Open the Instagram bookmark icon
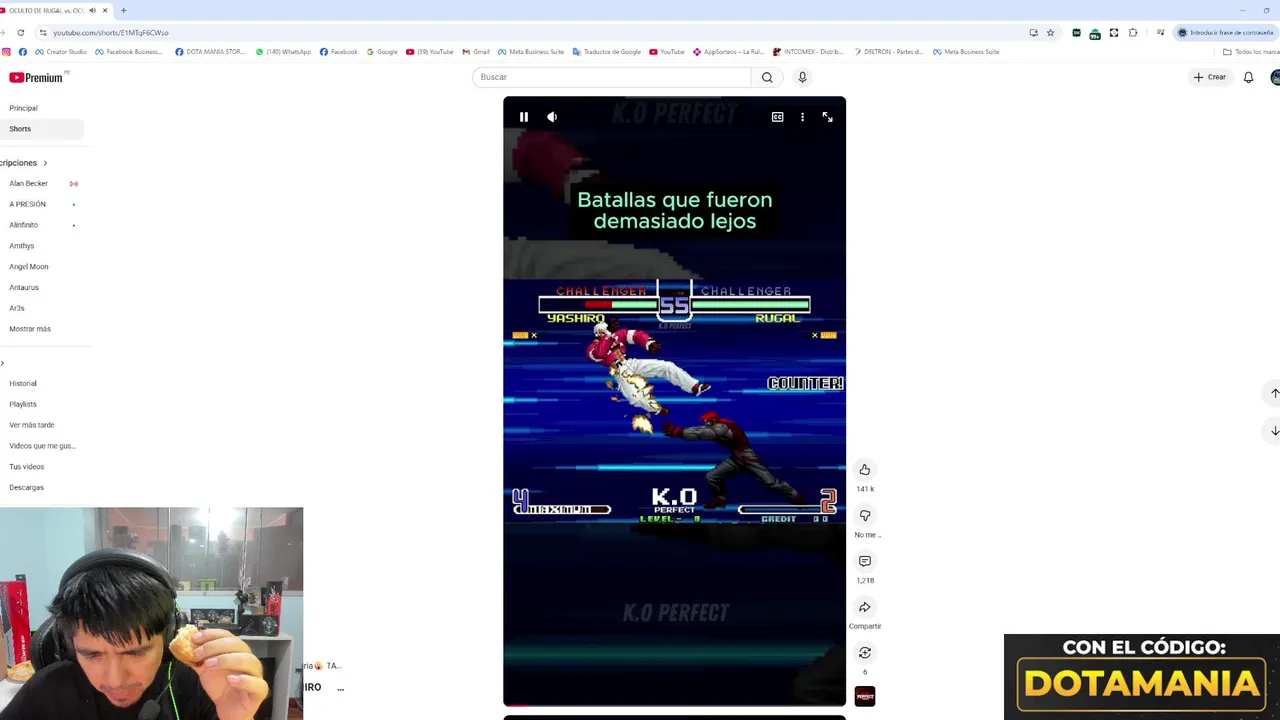Screen dimensions: 1280x720 point(6,52)
